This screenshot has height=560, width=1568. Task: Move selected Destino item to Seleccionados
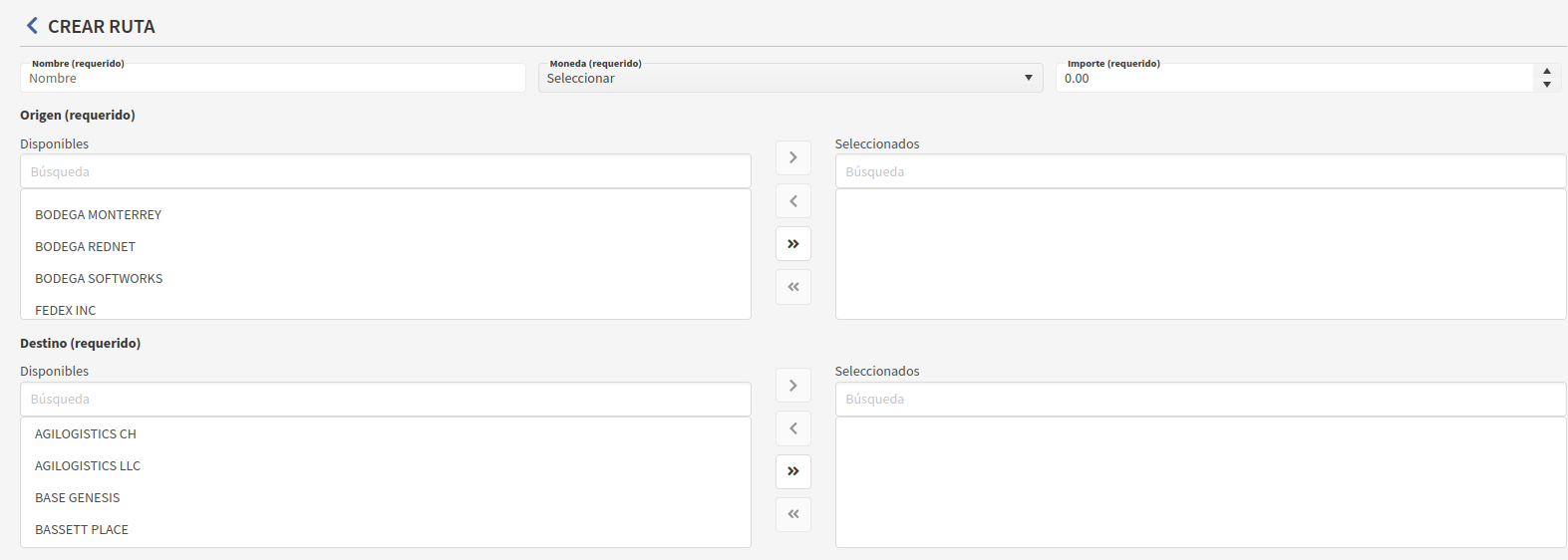[792, 386]
